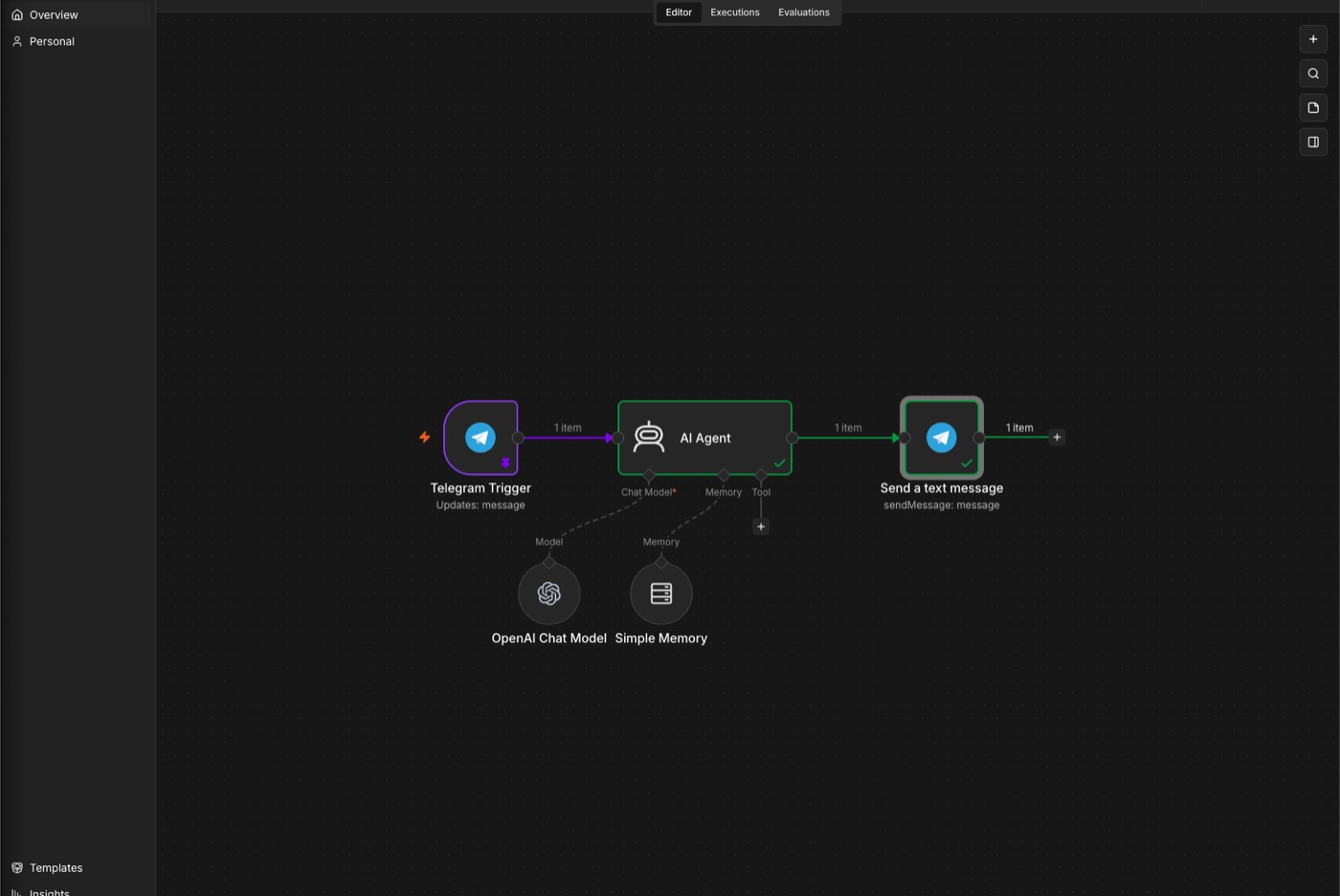Add a sticky note to canvas

point(1313,108)
